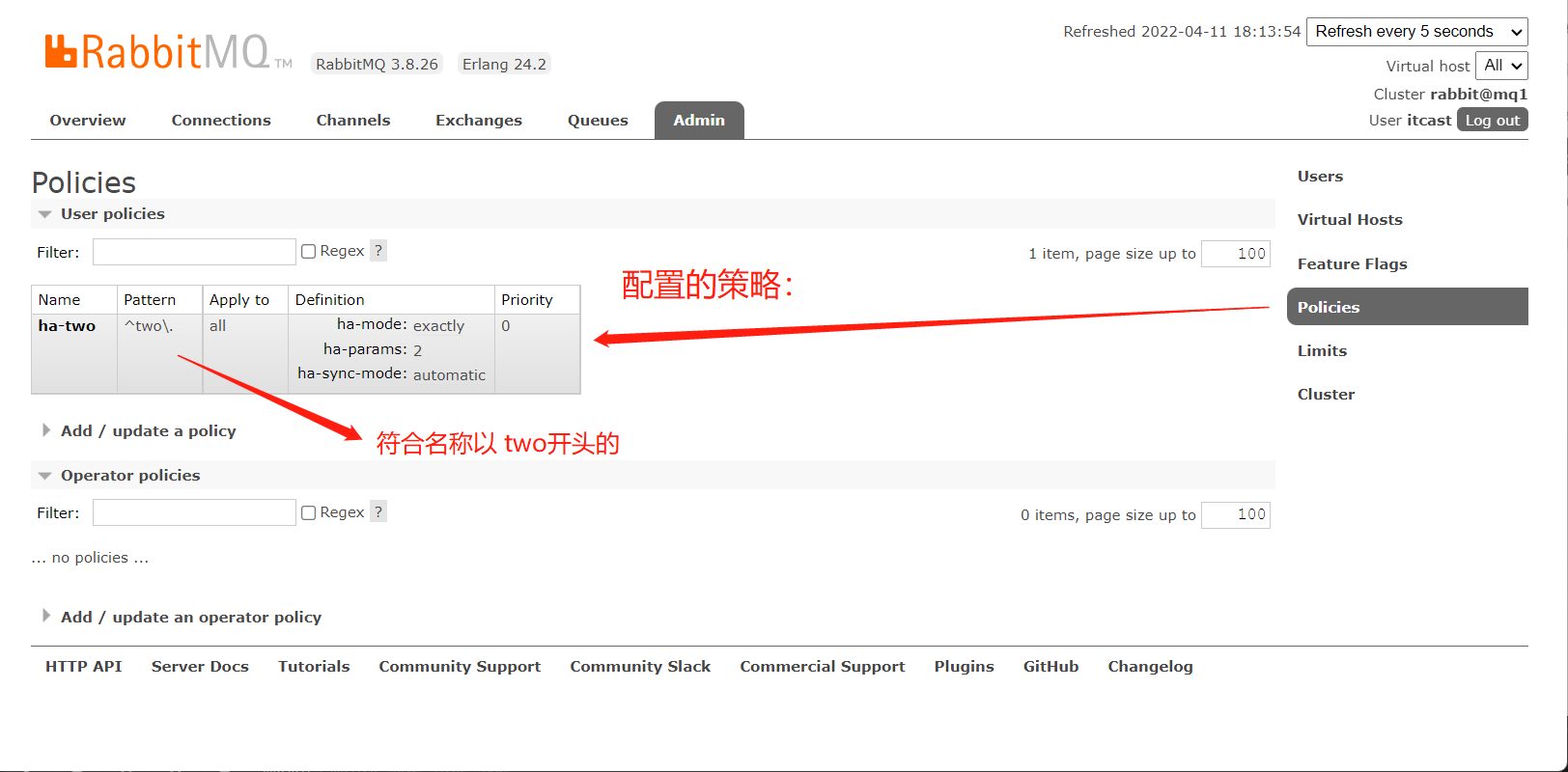Click the ha-mode exactly value

pyautogui.click(x=438, y=326)
